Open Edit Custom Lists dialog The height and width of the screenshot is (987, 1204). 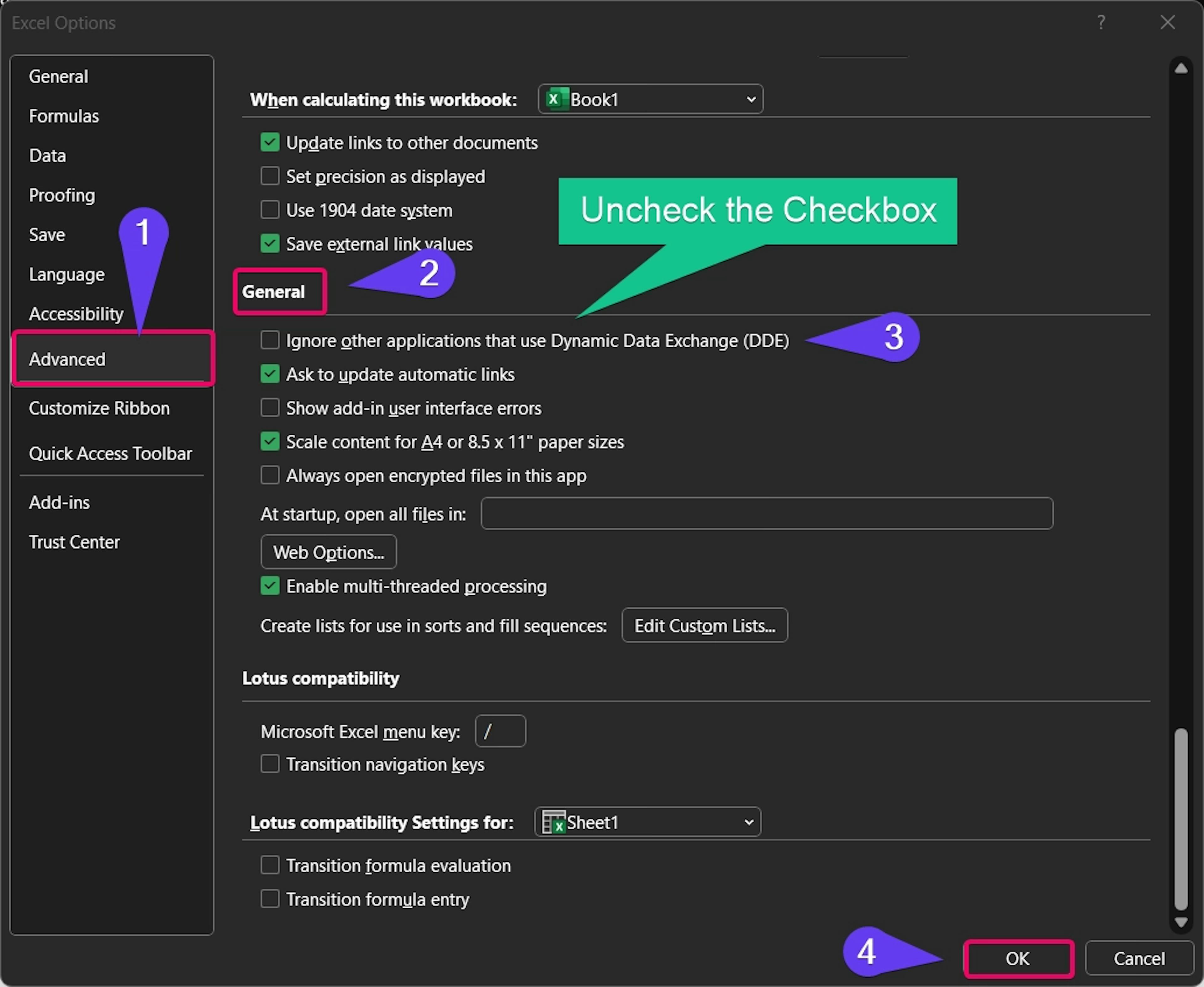pyautogui.click(x=704, y=625)
